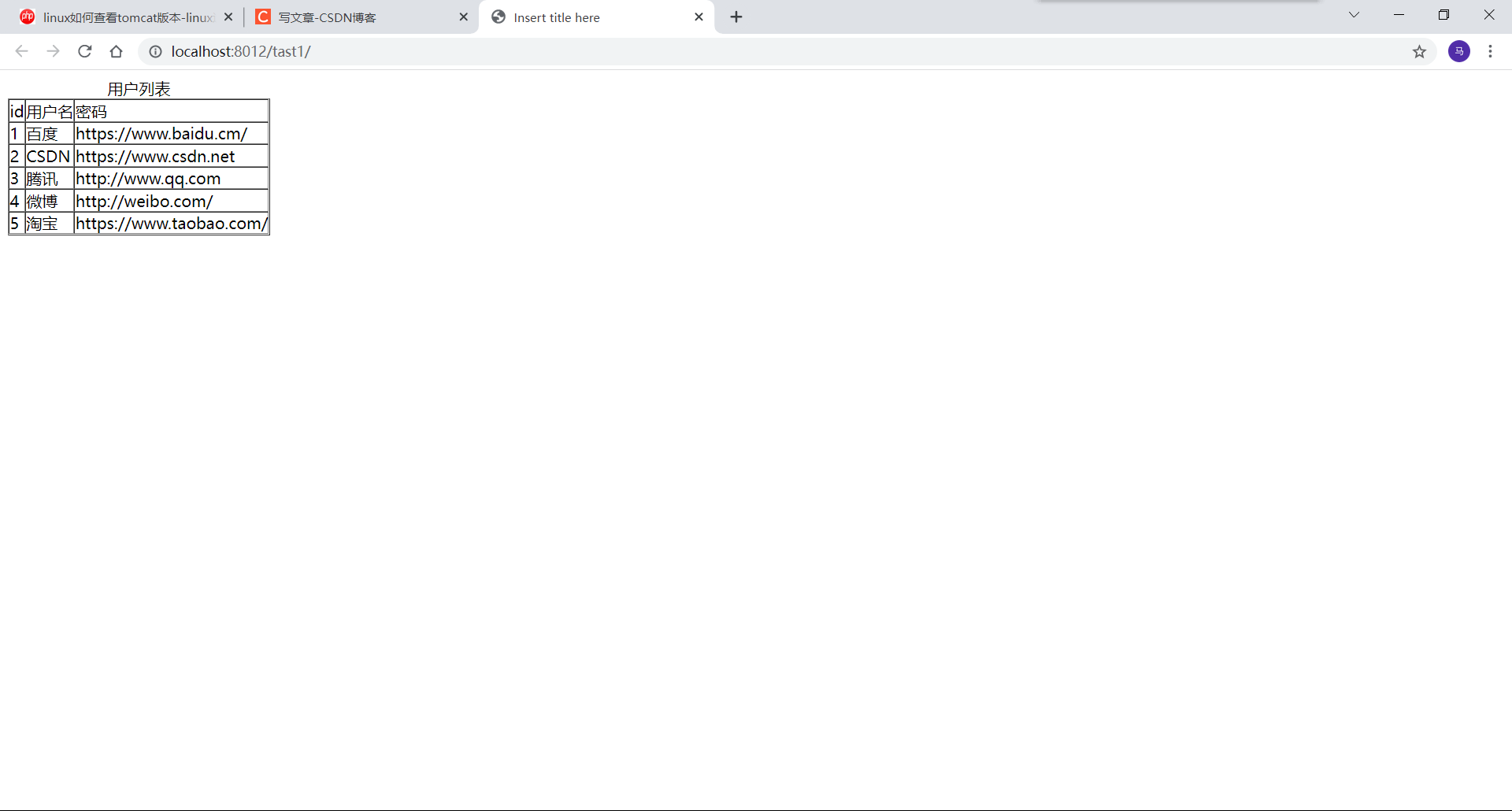Viewport: 1512px width, 811px height.
Task: Bookmark the page using the star icon
Action: [1420, 52]
